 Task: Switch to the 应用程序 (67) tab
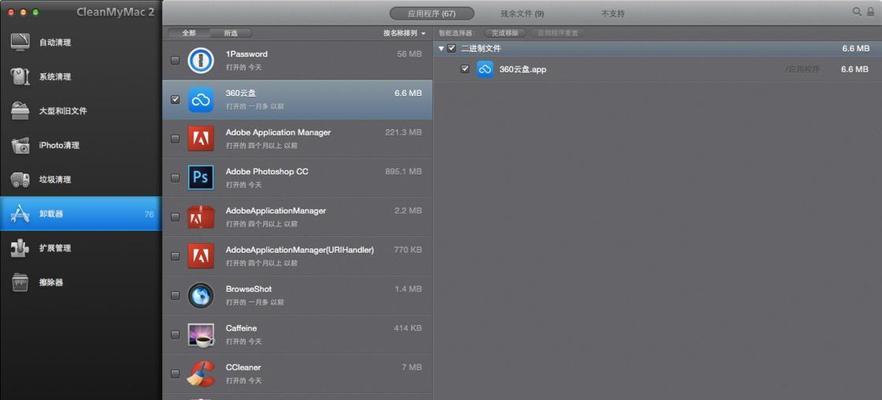432,14
